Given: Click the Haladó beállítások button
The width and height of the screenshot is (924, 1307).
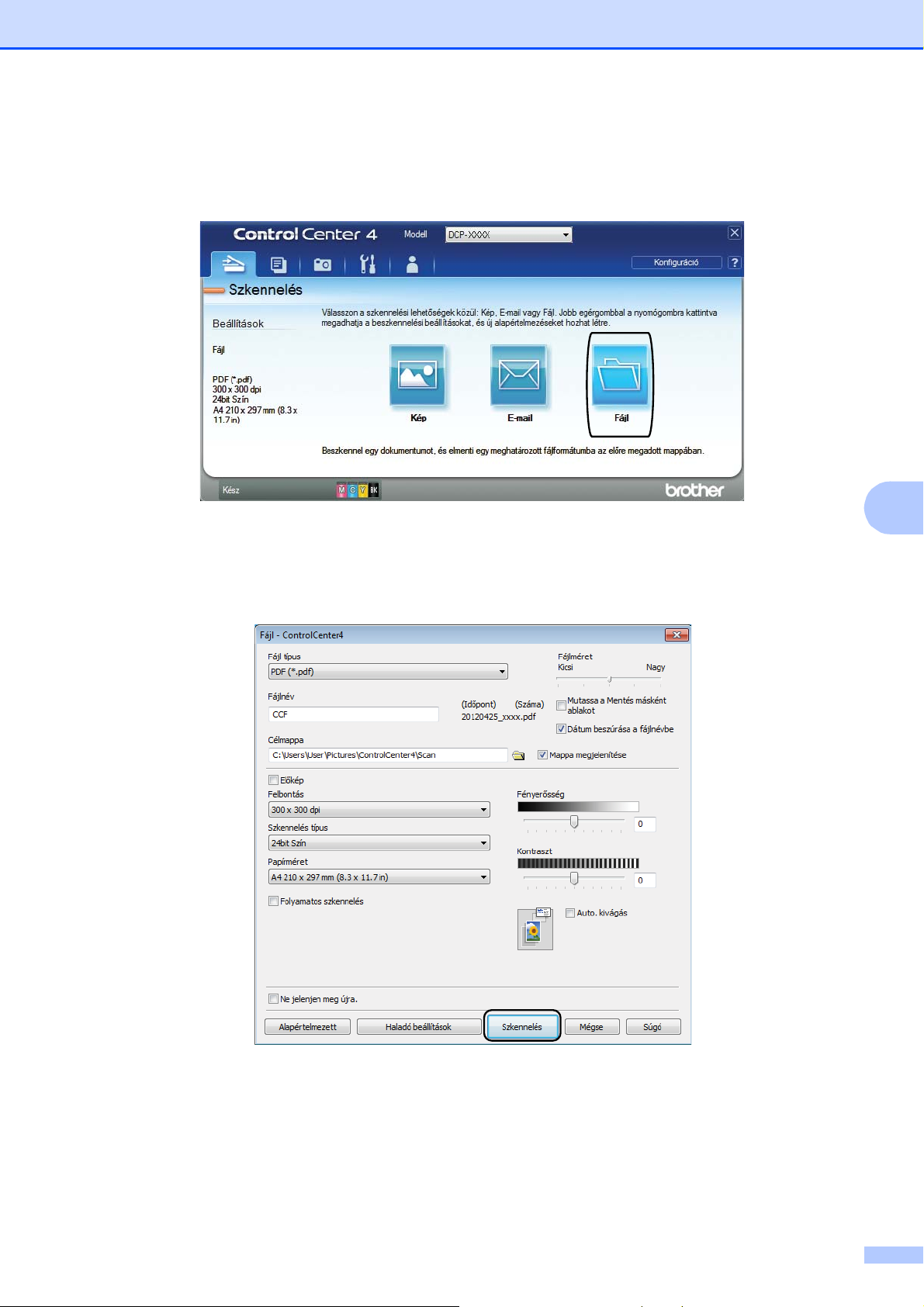Looking at the screenshot, I should click(418, 1027).
